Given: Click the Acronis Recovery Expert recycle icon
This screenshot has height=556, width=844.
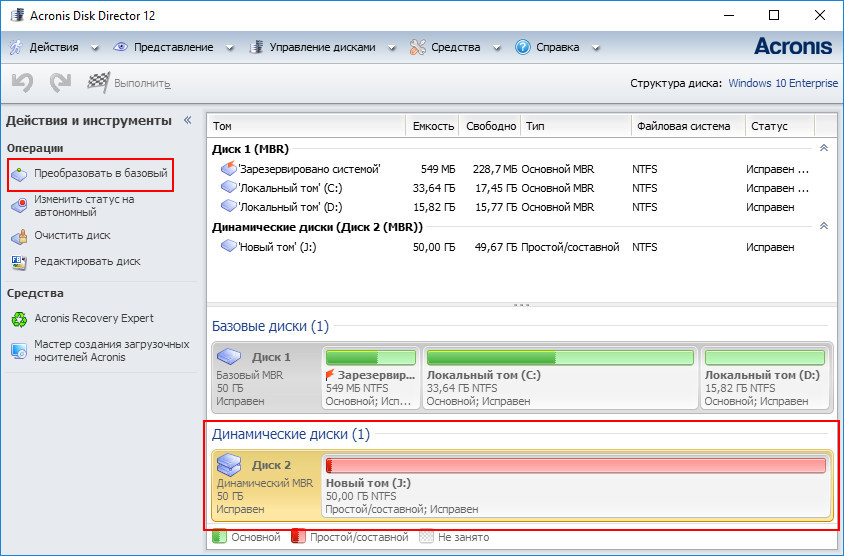Looking at the screenshot, I should [19, 319].
